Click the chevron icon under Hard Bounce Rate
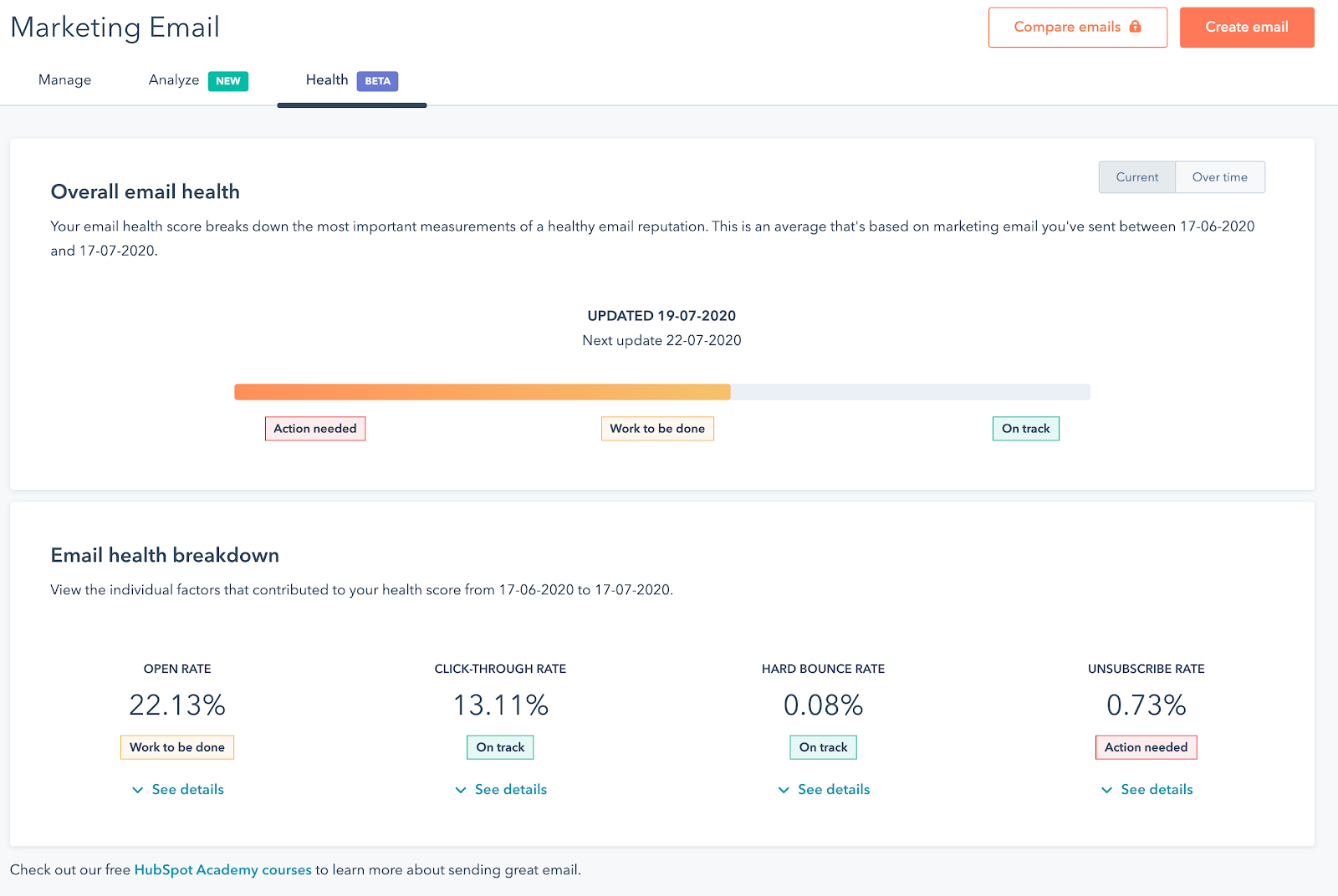 click(784, 790)
